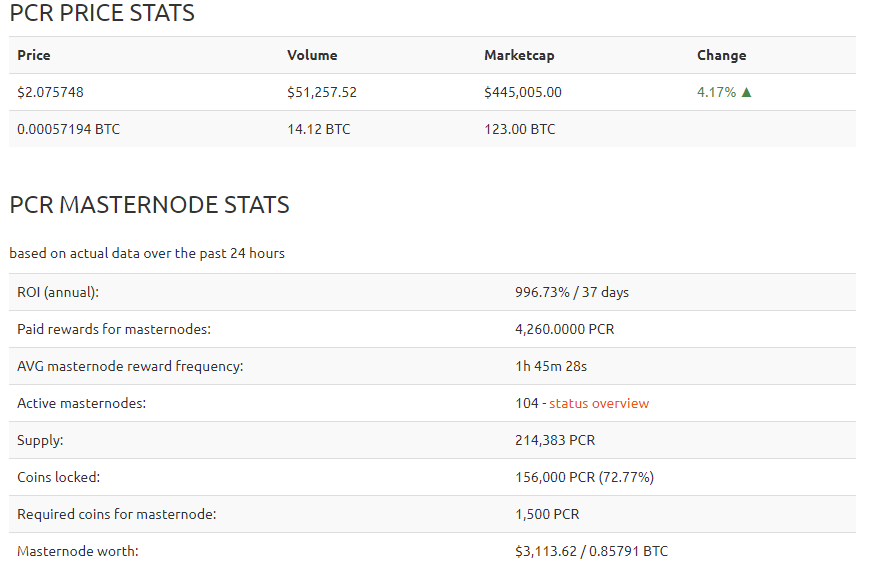Click the green up arrow change icon
The image size is (883, 578).
[747, 92]
